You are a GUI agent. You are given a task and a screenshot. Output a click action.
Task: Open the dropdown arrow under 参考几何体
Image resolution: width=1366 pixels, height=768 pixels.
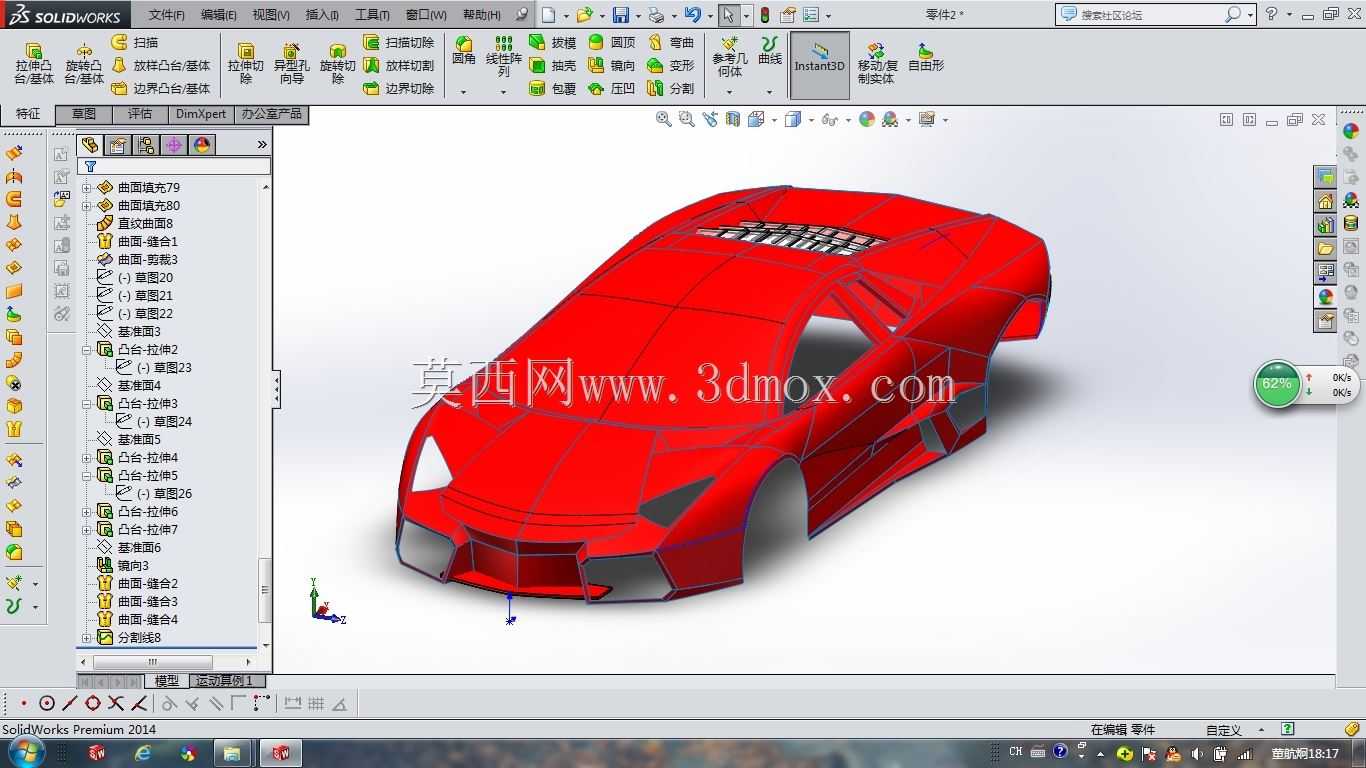coord(729,92)
